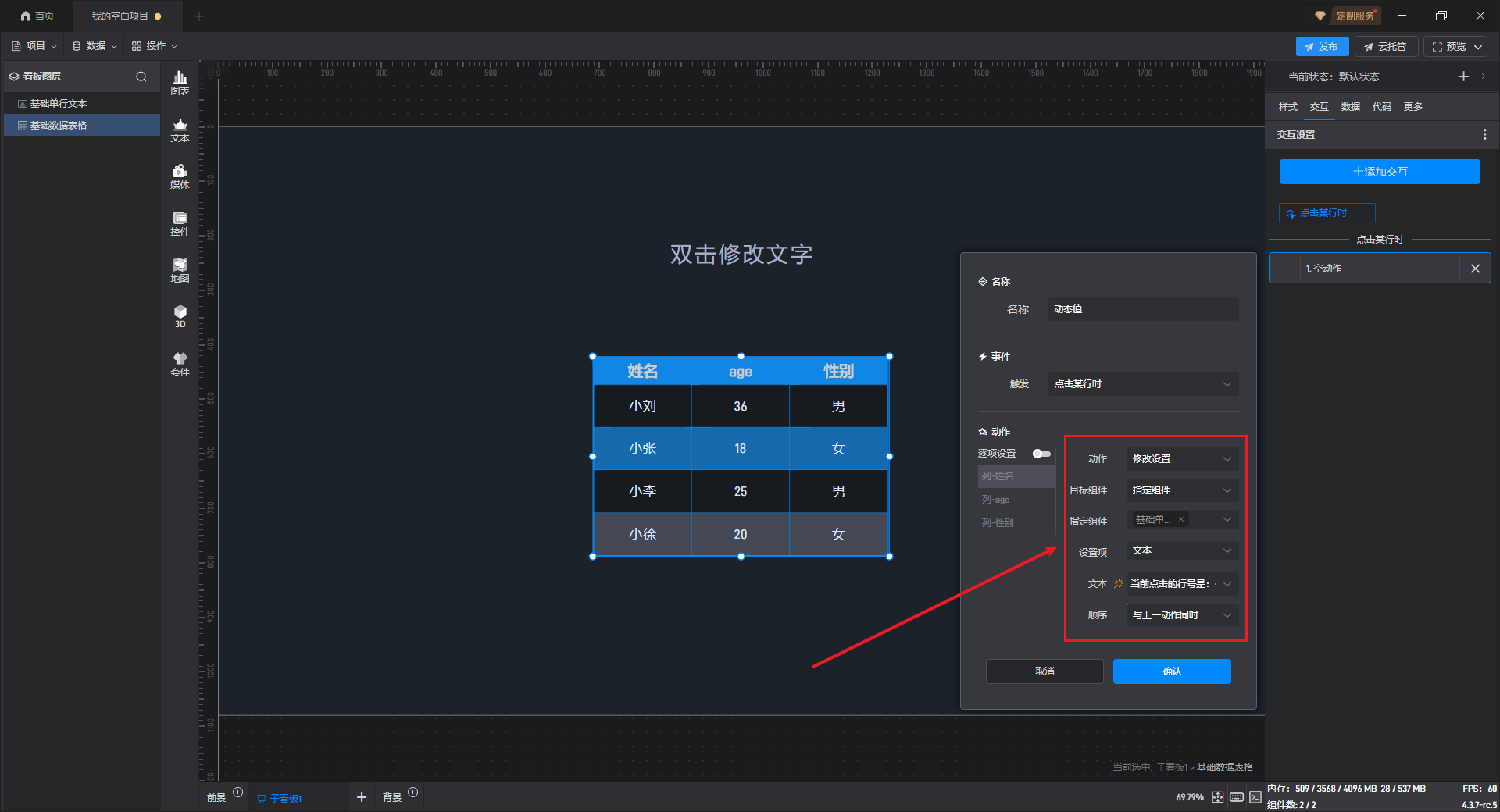This screenshot has height=812, width=1500.
Task: Switch to the 交互 tab
Action: (x=1320, y=107)
